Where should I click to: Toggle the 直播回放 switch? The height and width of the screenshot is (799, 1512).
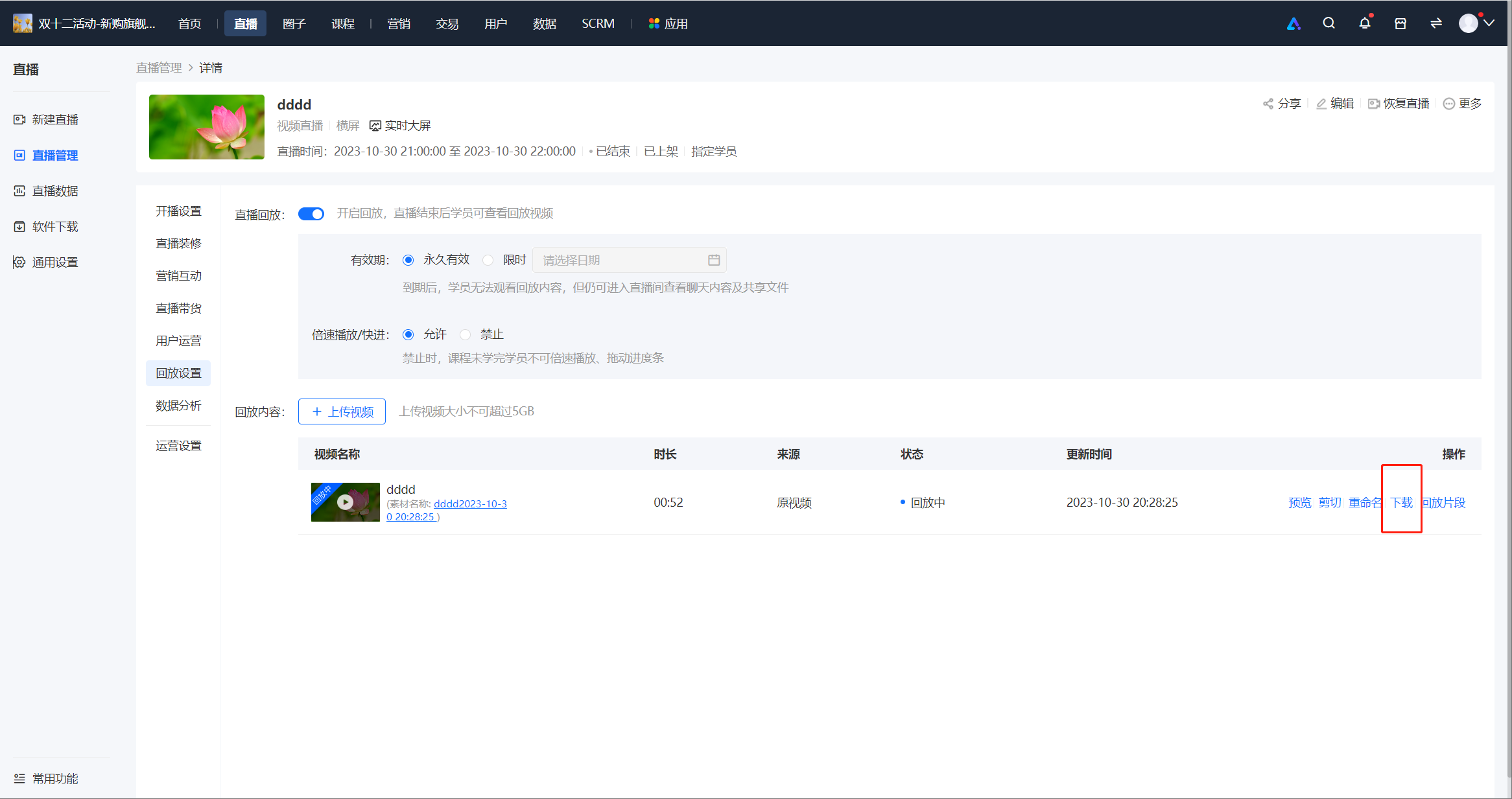pos(311,214)
